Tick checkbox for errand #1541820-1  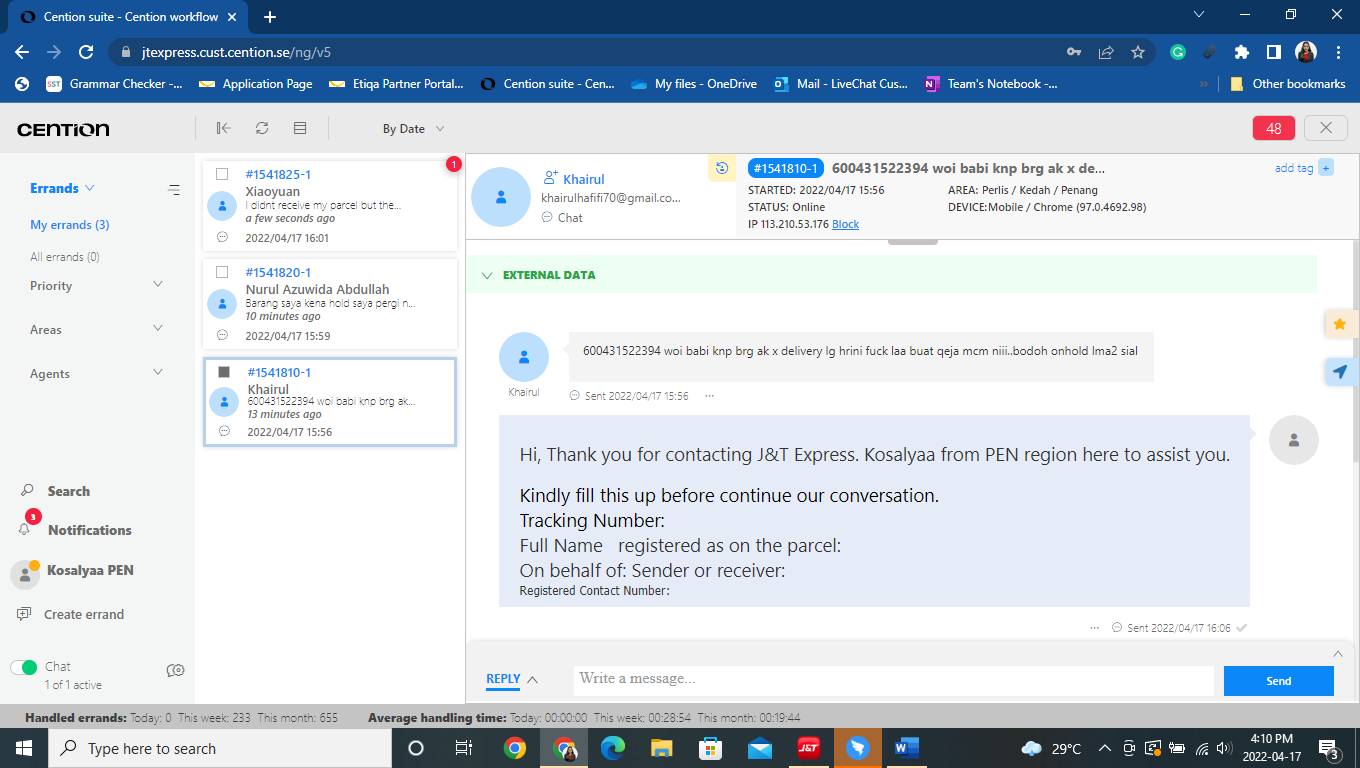[222, 272]
